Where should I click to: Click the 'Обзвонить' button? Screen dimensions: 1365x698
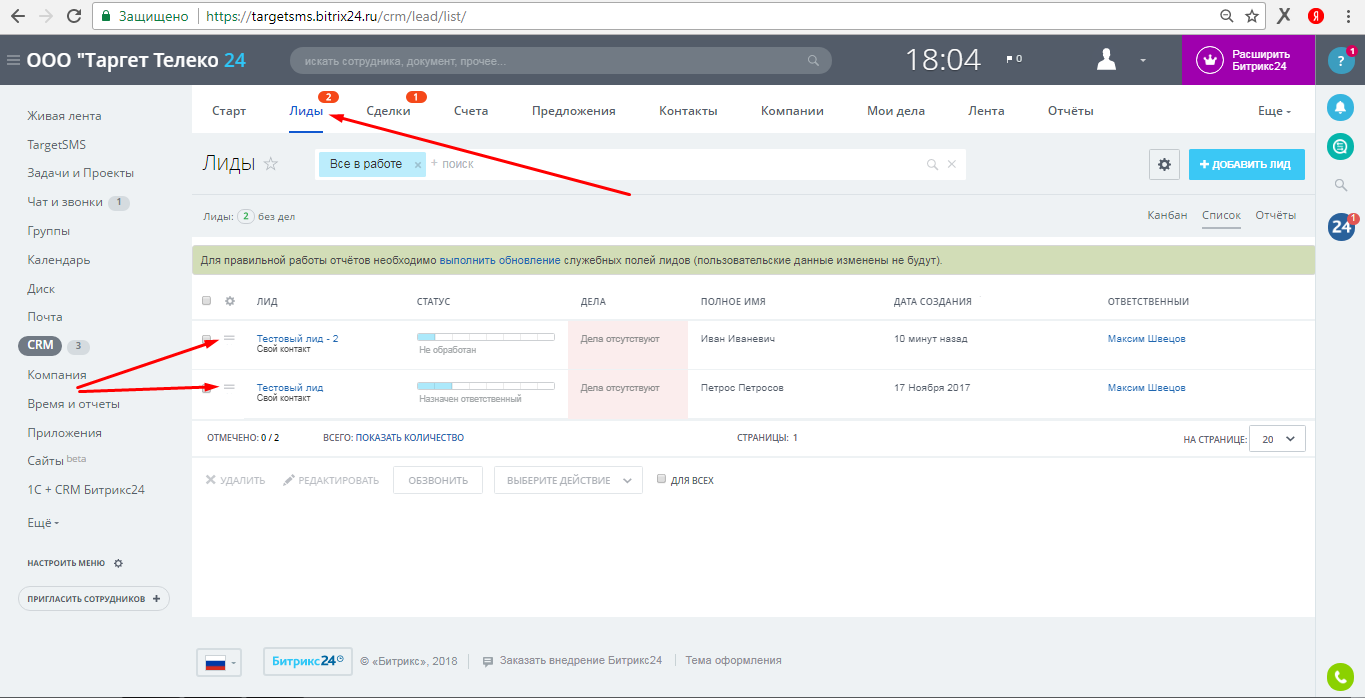click(x=438, y=480)
